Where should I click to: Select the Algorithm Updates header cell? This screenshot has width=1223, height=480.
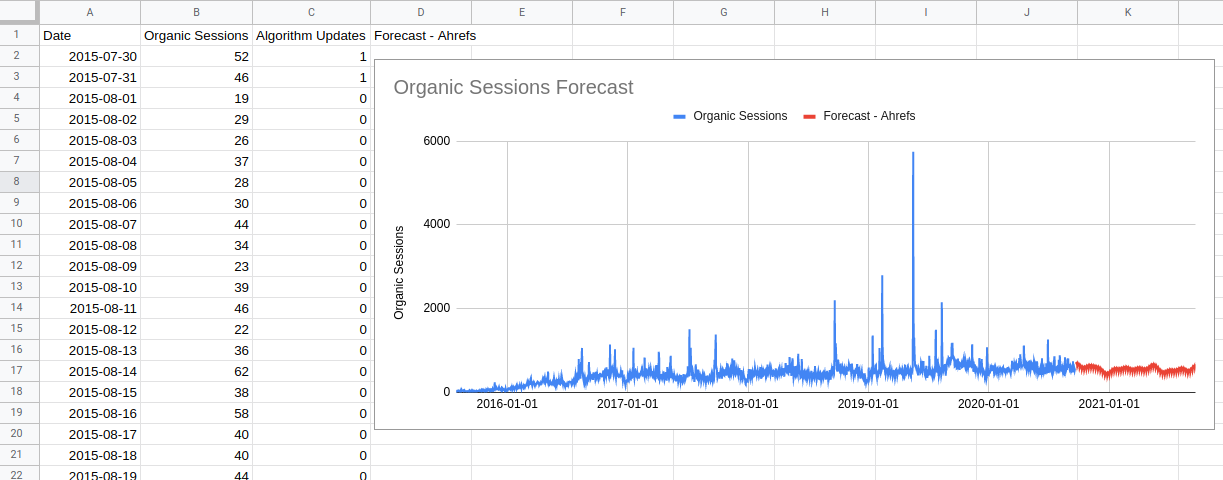click(311, 35)
